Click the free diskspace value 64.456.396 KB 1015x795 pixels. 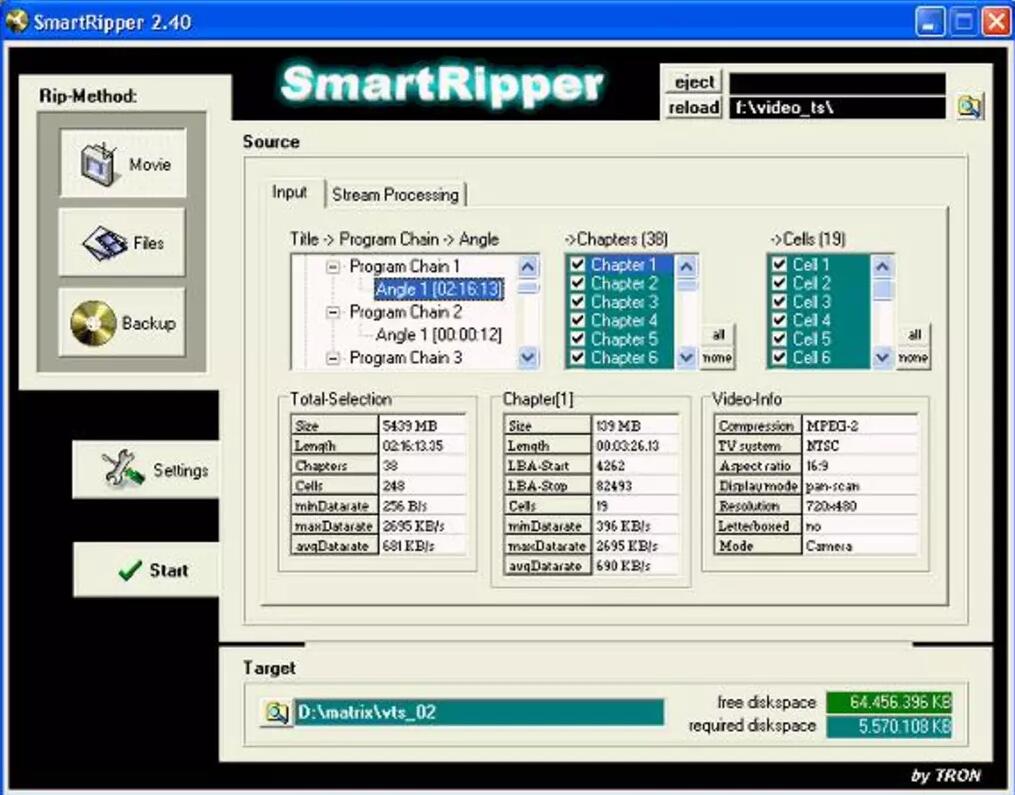[889, 702]
